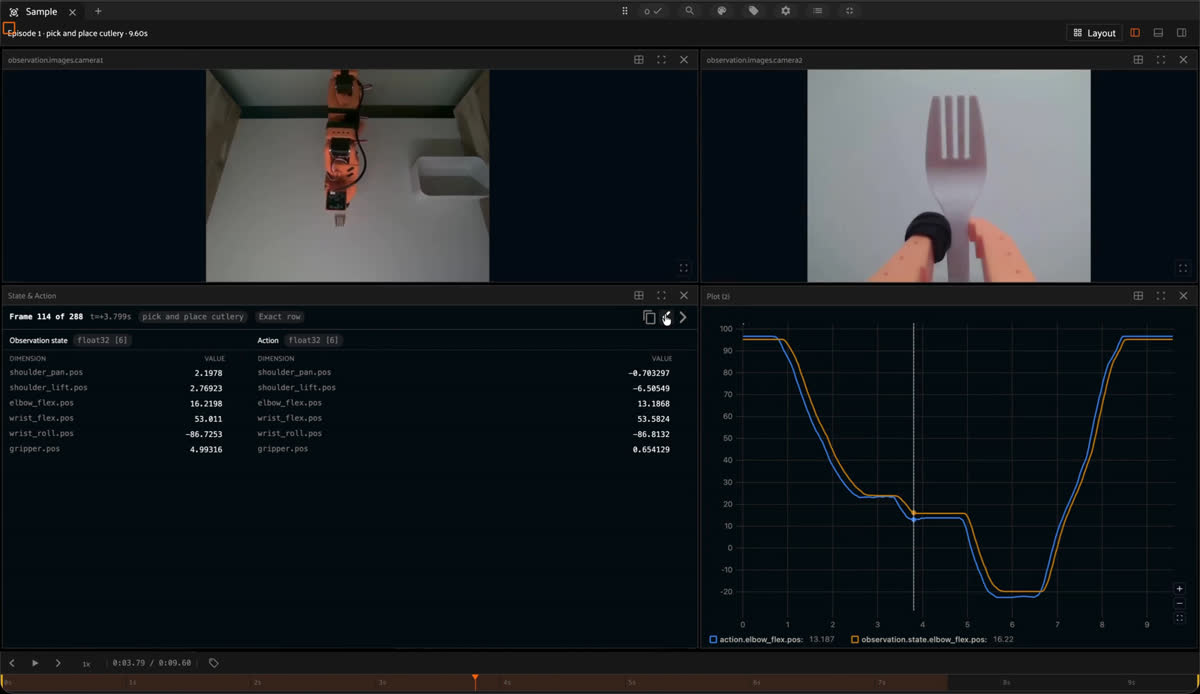Open the Layout menu
Screen dimensions: 1200x694
[1094, 33]
